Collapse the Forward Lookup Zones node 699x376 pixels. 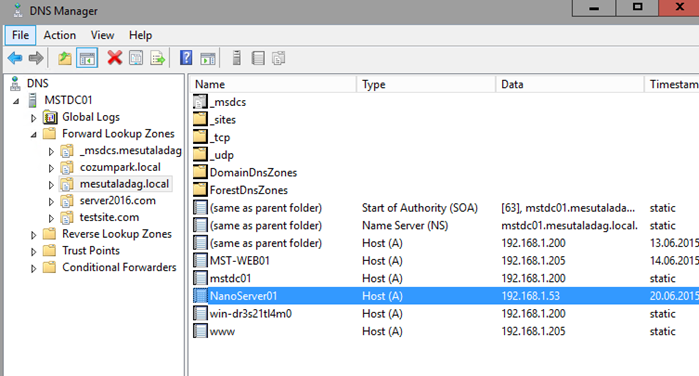tap(33, 135)
